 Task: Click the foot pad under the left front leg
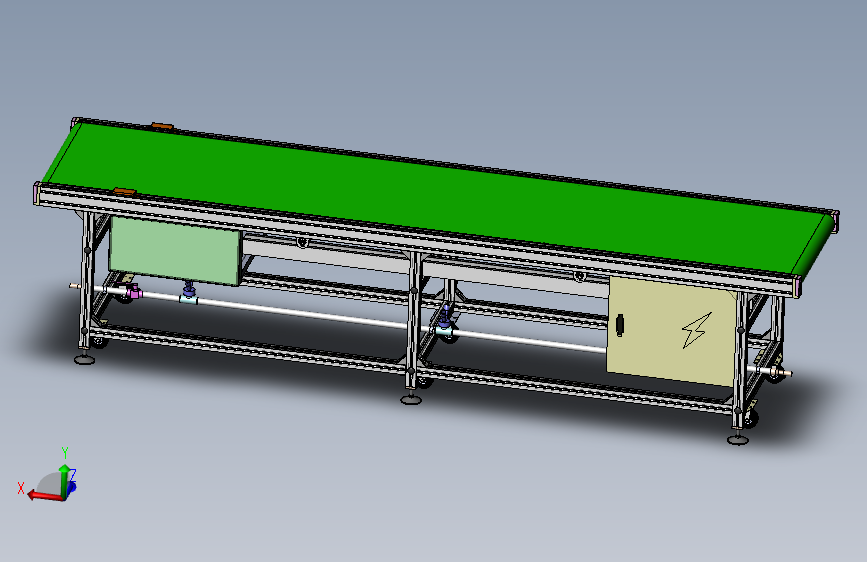[85, 360]
